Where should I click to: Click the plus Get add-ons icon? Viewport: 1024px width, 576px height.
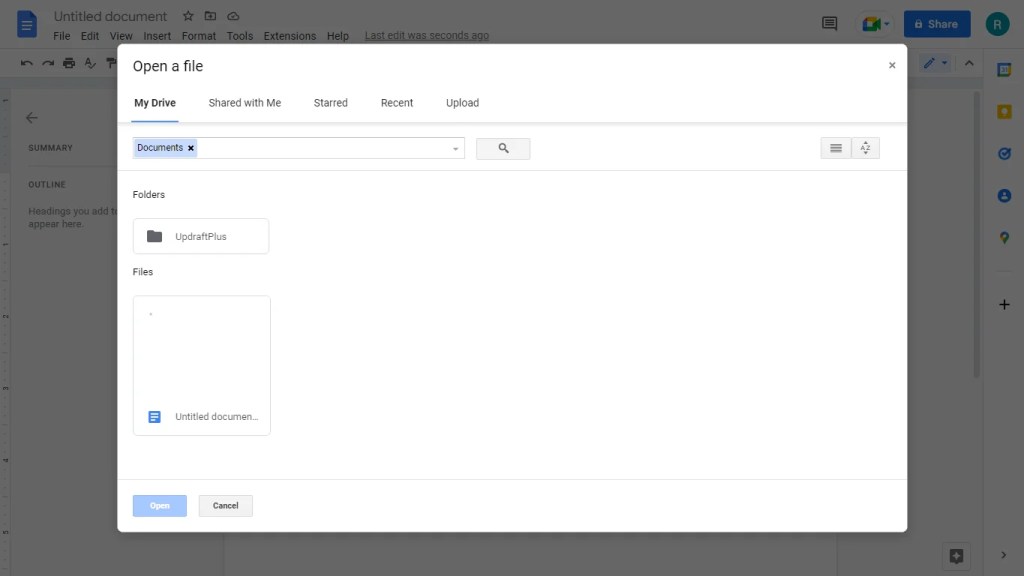click(1004, 304)
